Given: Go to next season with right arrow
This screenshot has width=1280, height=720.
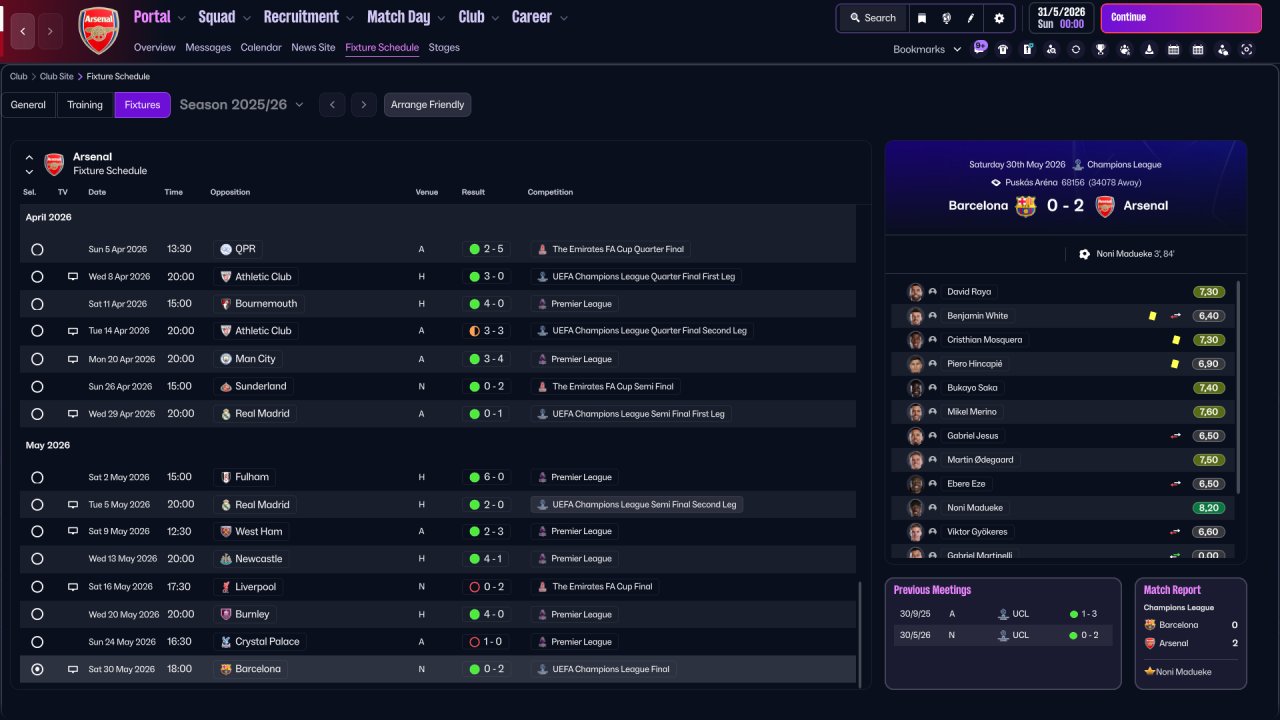Looking at the screenshot, I should [364, 105].
